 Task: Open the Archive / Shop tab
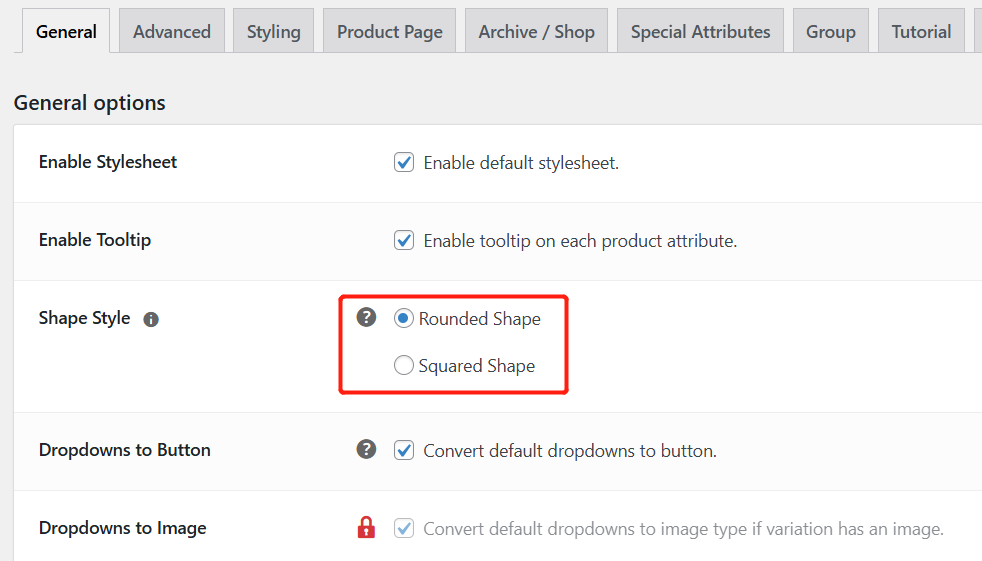[537, 32]
